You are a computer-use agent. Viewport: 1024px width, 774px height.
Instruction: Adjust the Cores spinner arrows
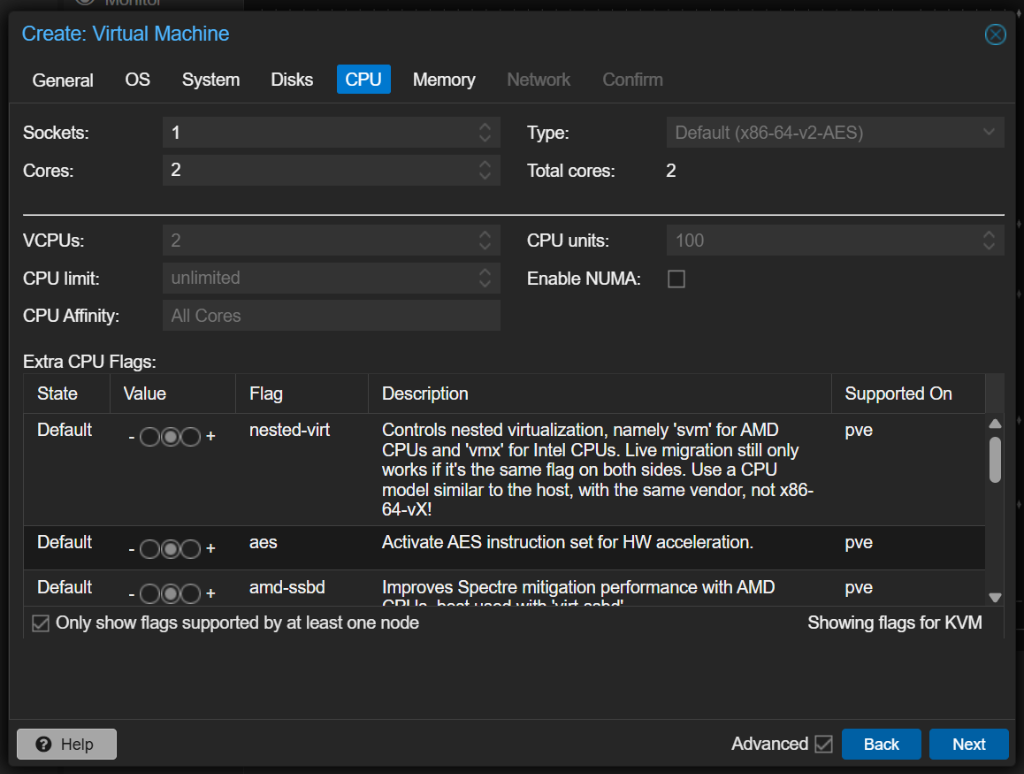[x=485, y=170]
